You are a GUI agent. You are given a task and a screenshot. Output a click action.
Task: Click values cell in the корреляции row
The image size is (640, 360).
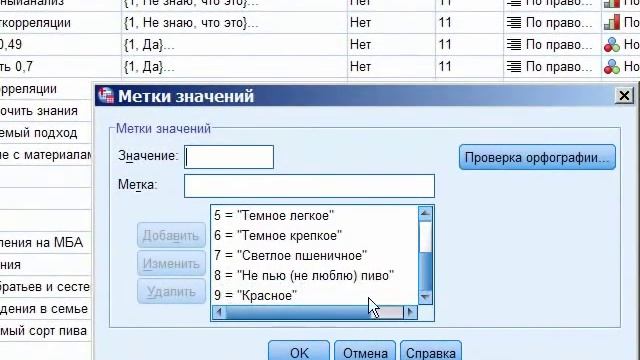click(x=234, y=22)
